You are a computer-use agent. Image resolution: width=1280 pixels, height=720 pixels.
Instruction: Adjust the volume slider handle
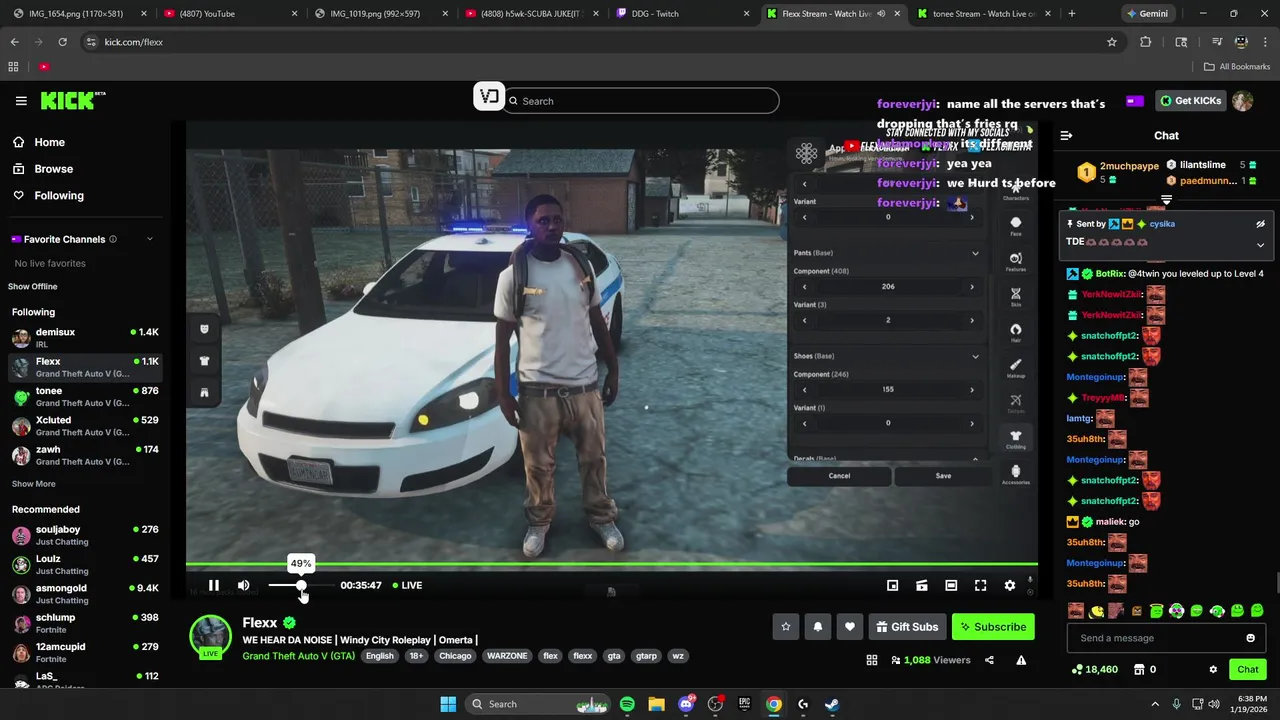click(301, 585)
